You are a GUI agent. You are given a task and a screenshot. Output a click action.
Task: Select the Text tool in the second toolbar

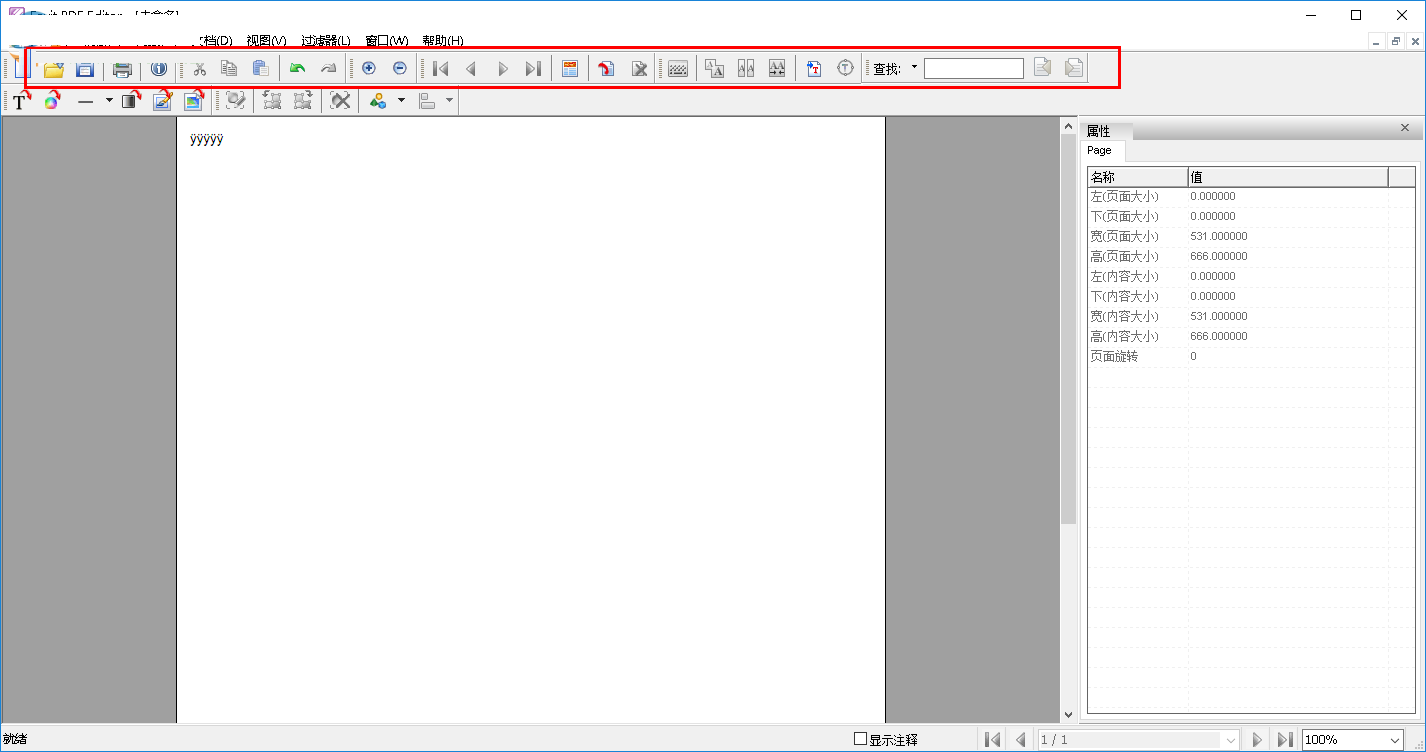(18, 101)
